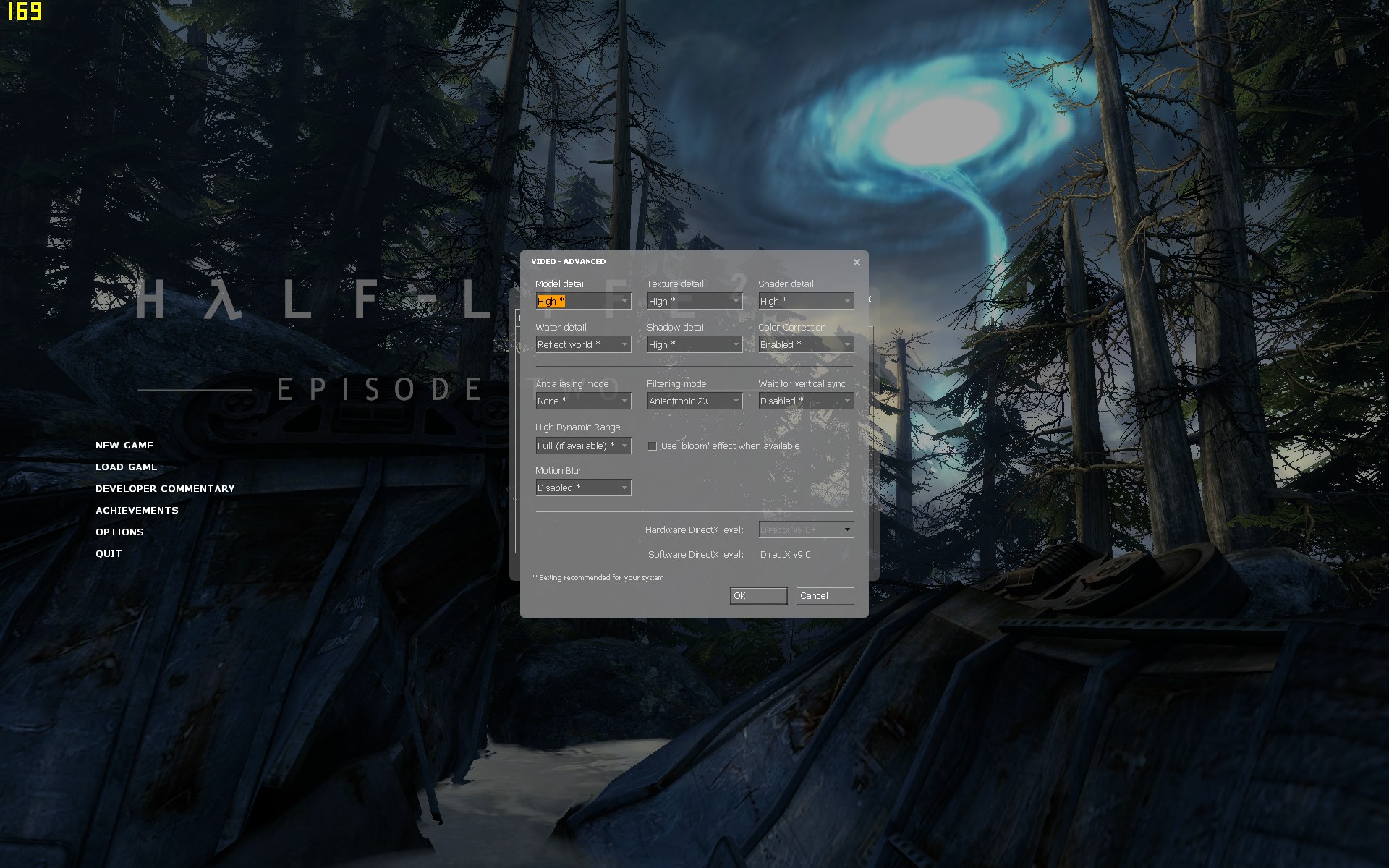Open the Shader detail dropdown
Viewport: 1389px width, 868px height.
click(806, 301)
